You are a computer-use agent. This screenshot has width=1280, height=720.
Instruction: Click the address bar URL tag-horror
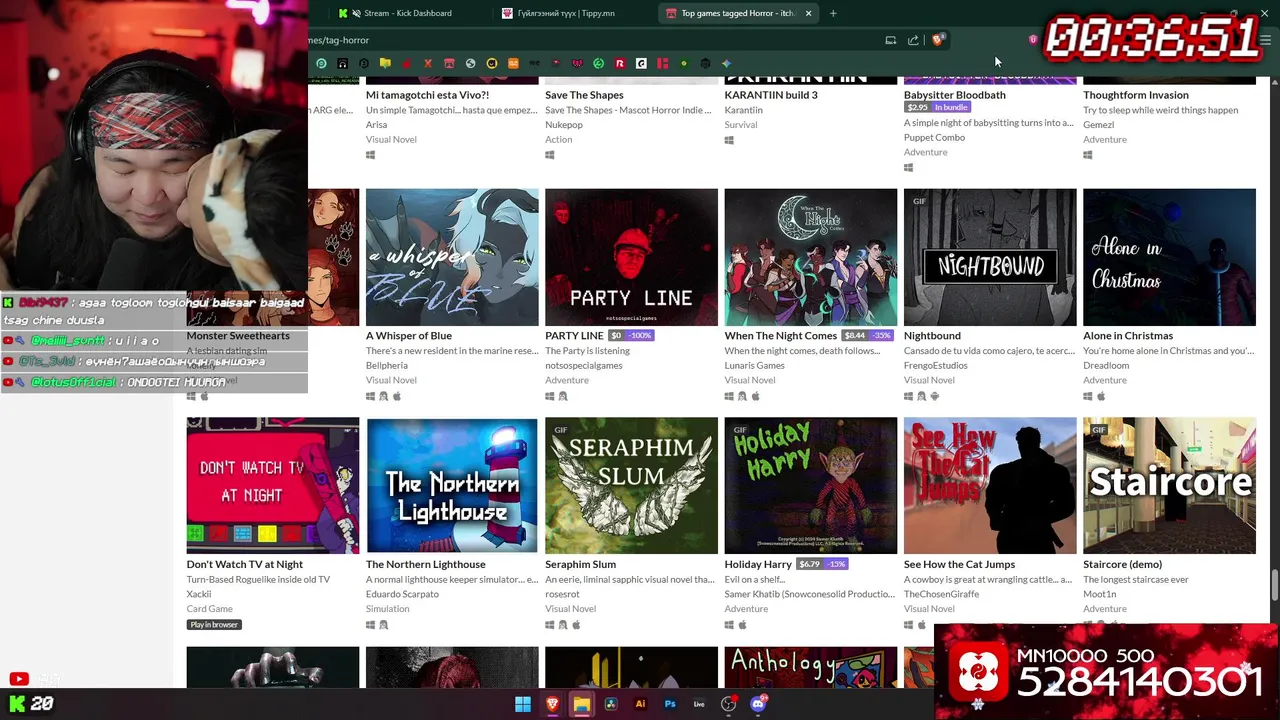340,40
